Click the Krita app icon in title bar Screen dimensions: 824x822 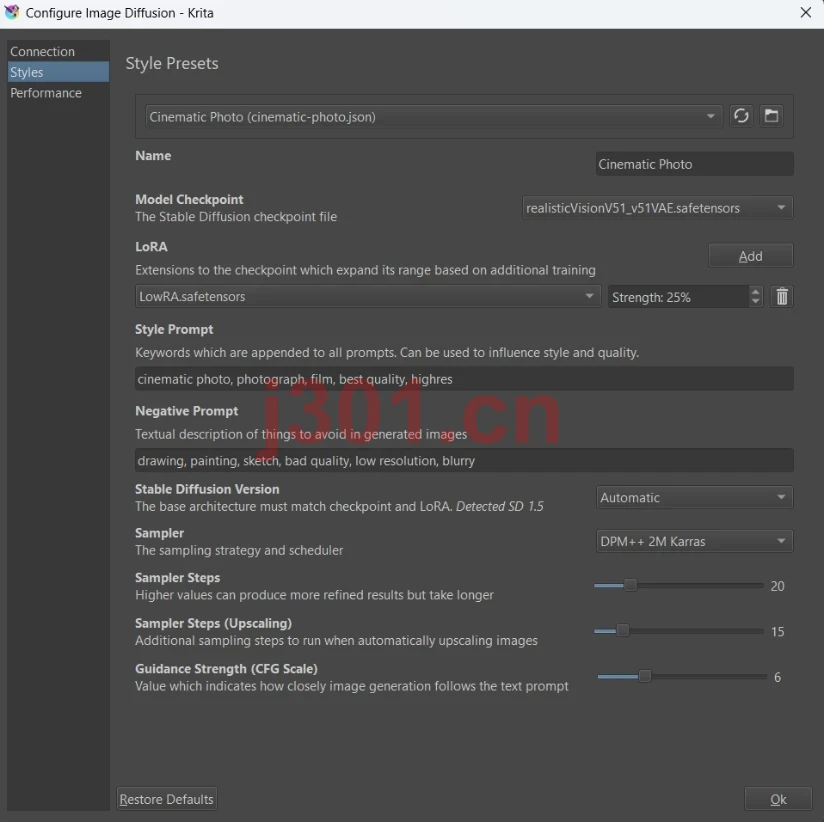point(12,12)
